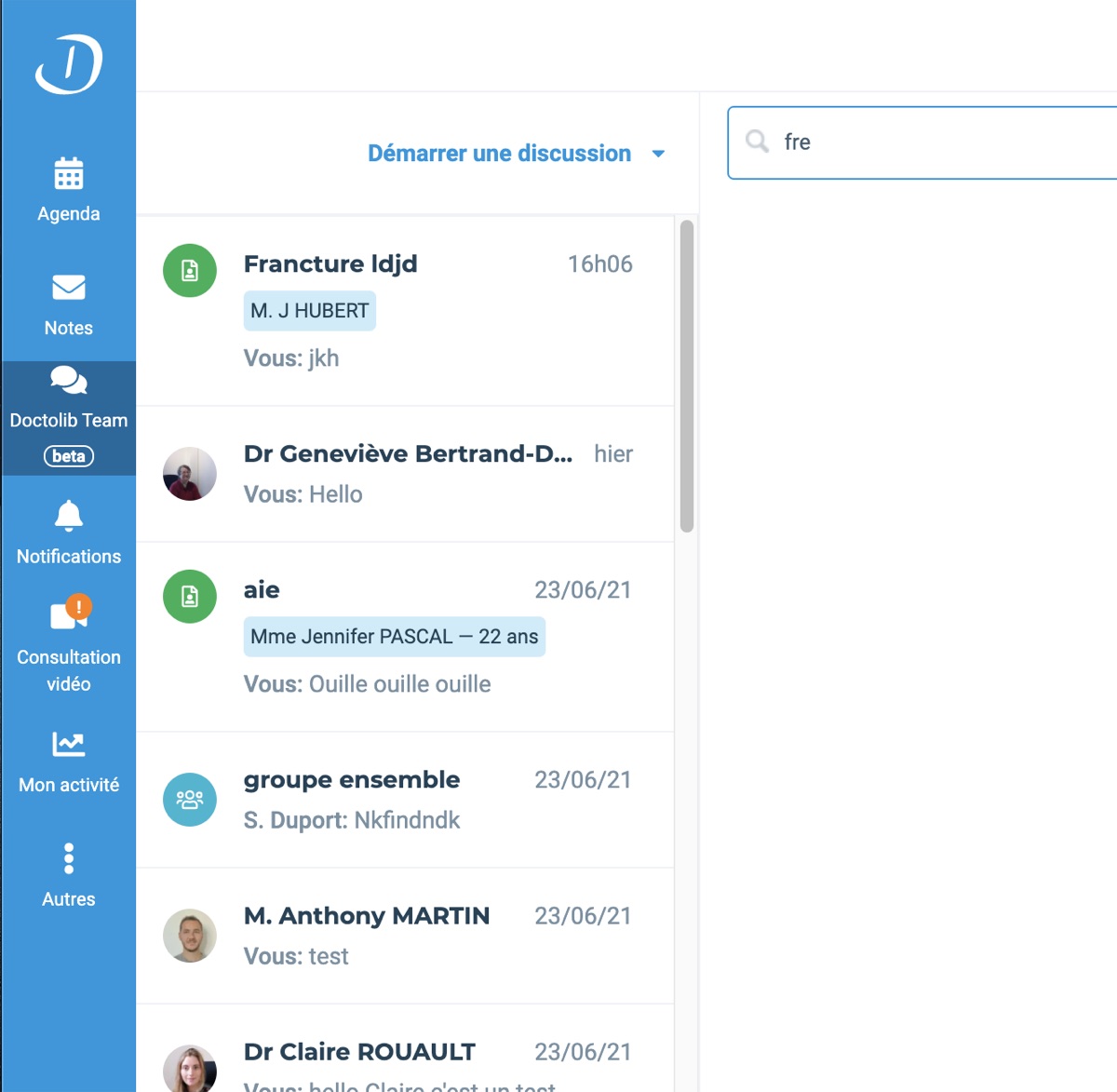This screenshot has width=1117, height=1092.
Task: Click orange alert badge on Consultation vidéo
Action: pyautogui.click(x=79, y=607)
